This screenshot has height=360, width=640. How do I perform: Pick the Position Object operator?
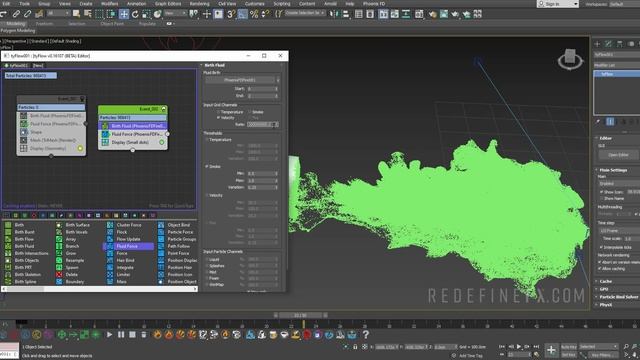pyautogui.click(x=182, y=282)
